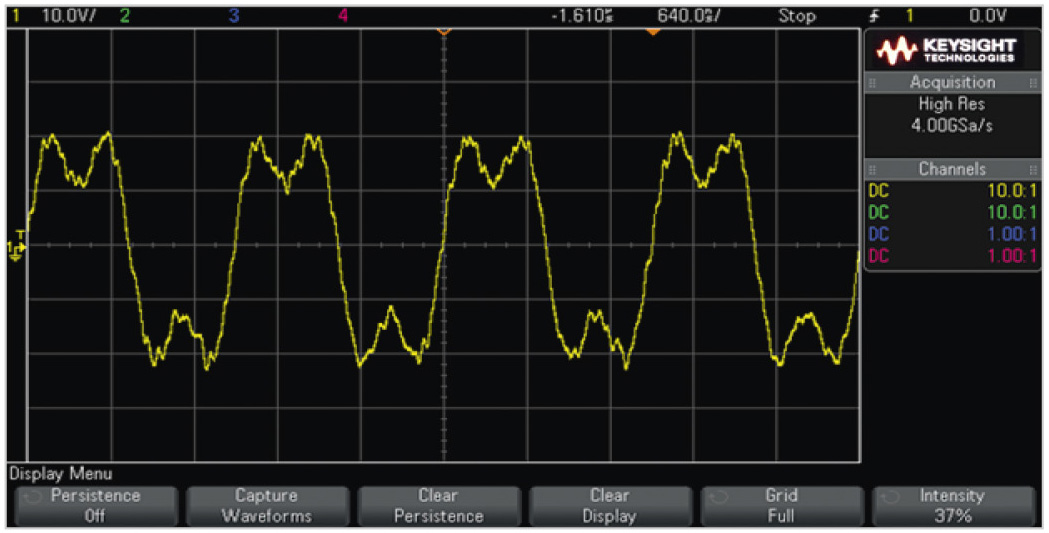Toggle the Persistence Off softkey
The height and width of the screenshot is (533, 1049).
tap(95, 506)
